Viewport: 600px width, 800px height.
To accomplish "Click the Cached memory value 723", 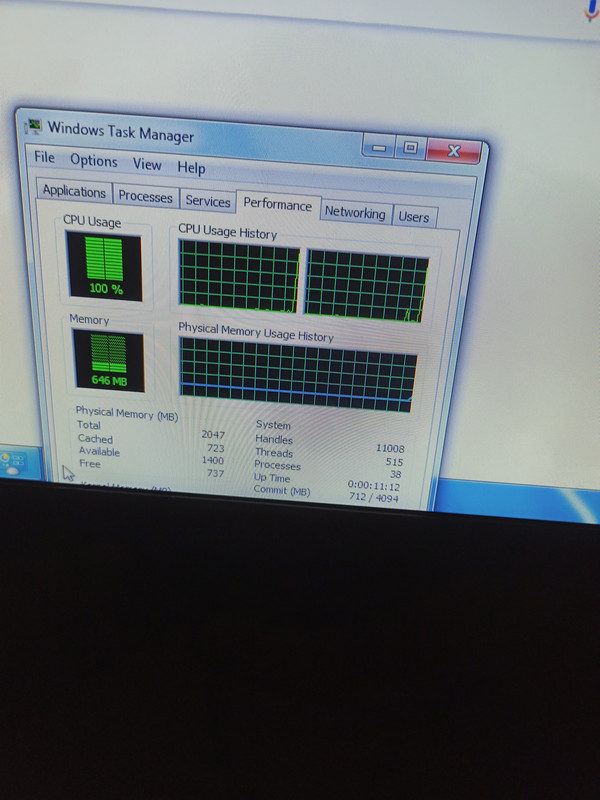I will [216, 448].
